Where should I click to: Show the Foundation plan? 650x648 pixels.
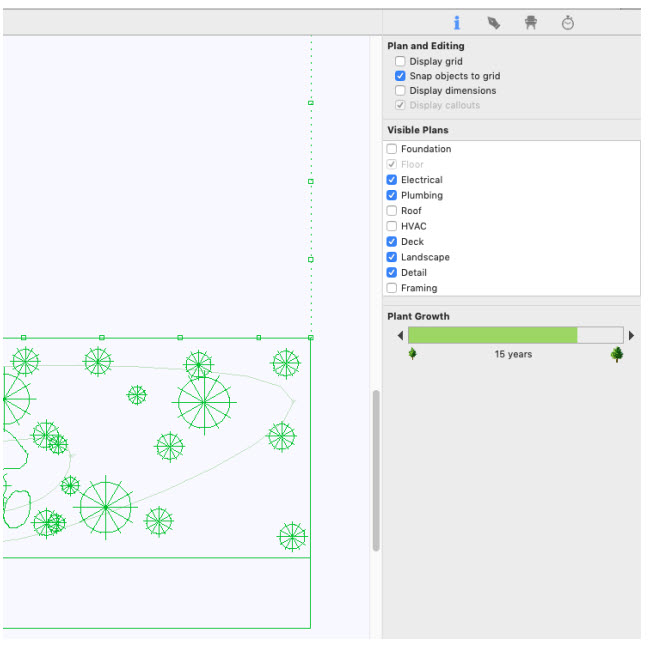(392, 149)
